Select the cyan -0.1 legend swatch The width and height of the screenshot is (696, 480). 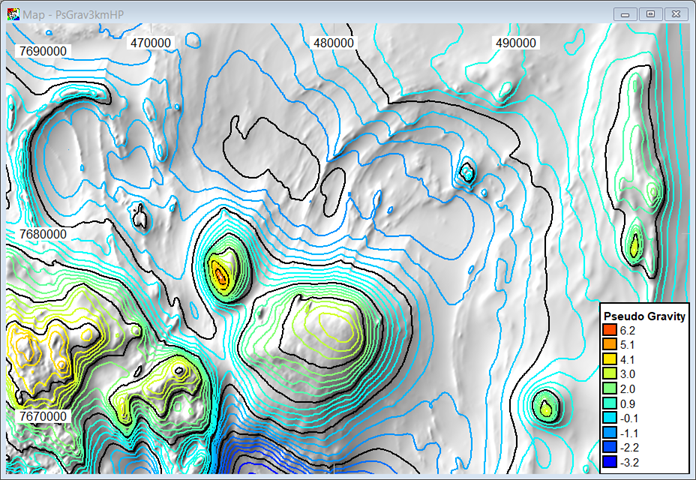[x=610, y=418]
